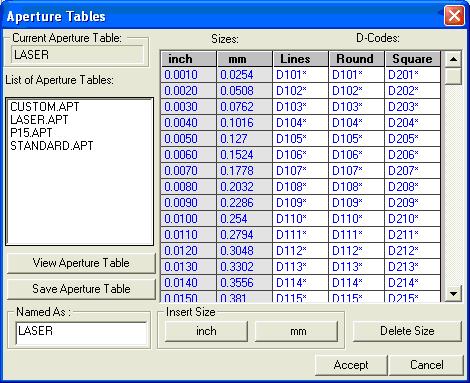The height and width of the screenshot is (383, 470).
Task: Select the D108* cell in Round column
Action: point(357,187)
